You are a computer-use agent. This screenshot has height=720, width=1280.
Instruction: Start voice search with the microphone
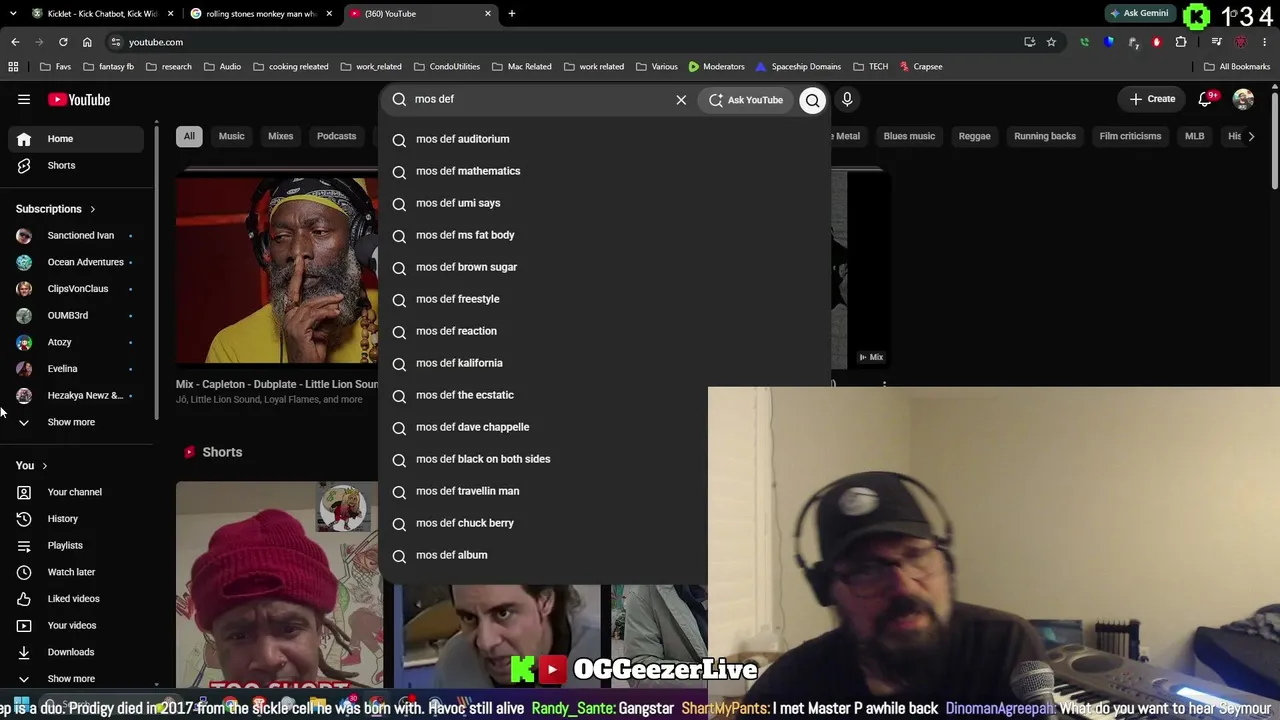(847, 100)
